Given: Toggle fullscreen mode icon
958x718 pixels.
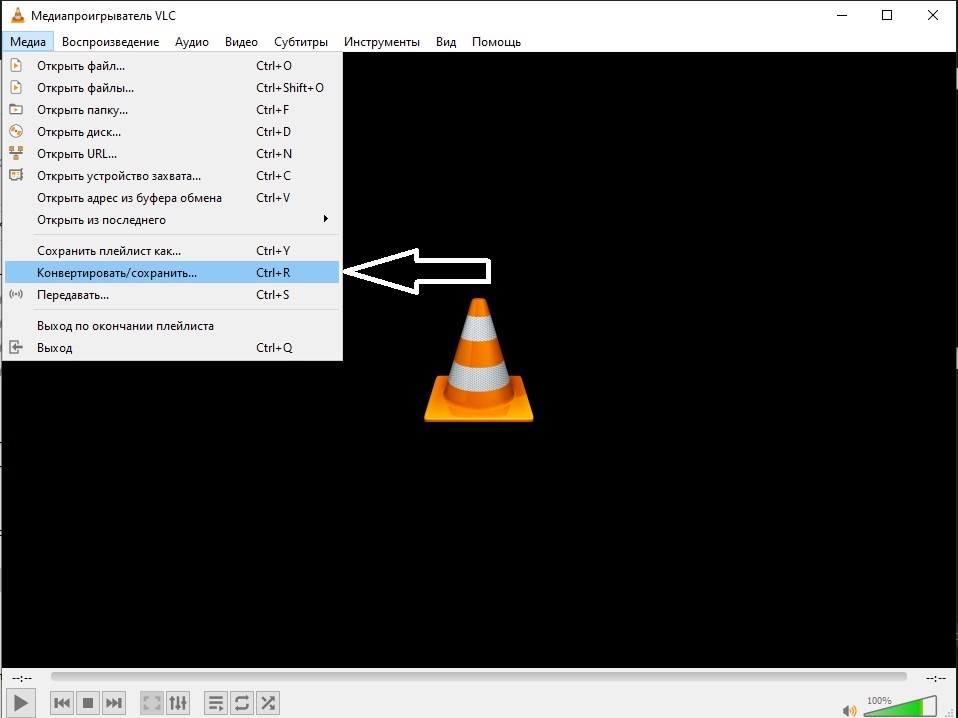Looking at the screenshot, I should pyautogui.click(x=152, y=703).
